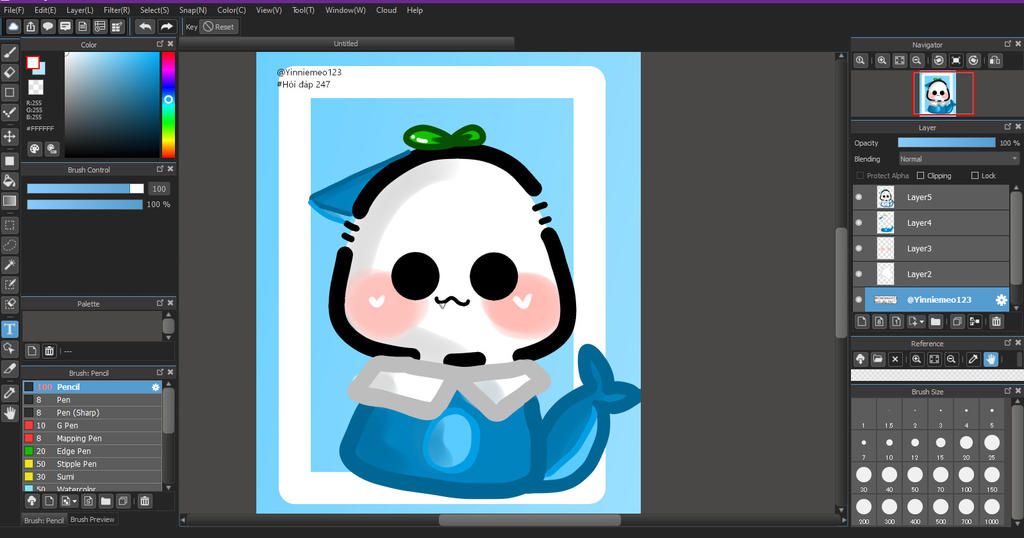Open the @Yinniemeo123 layer settings gear

click(1000, 300)
